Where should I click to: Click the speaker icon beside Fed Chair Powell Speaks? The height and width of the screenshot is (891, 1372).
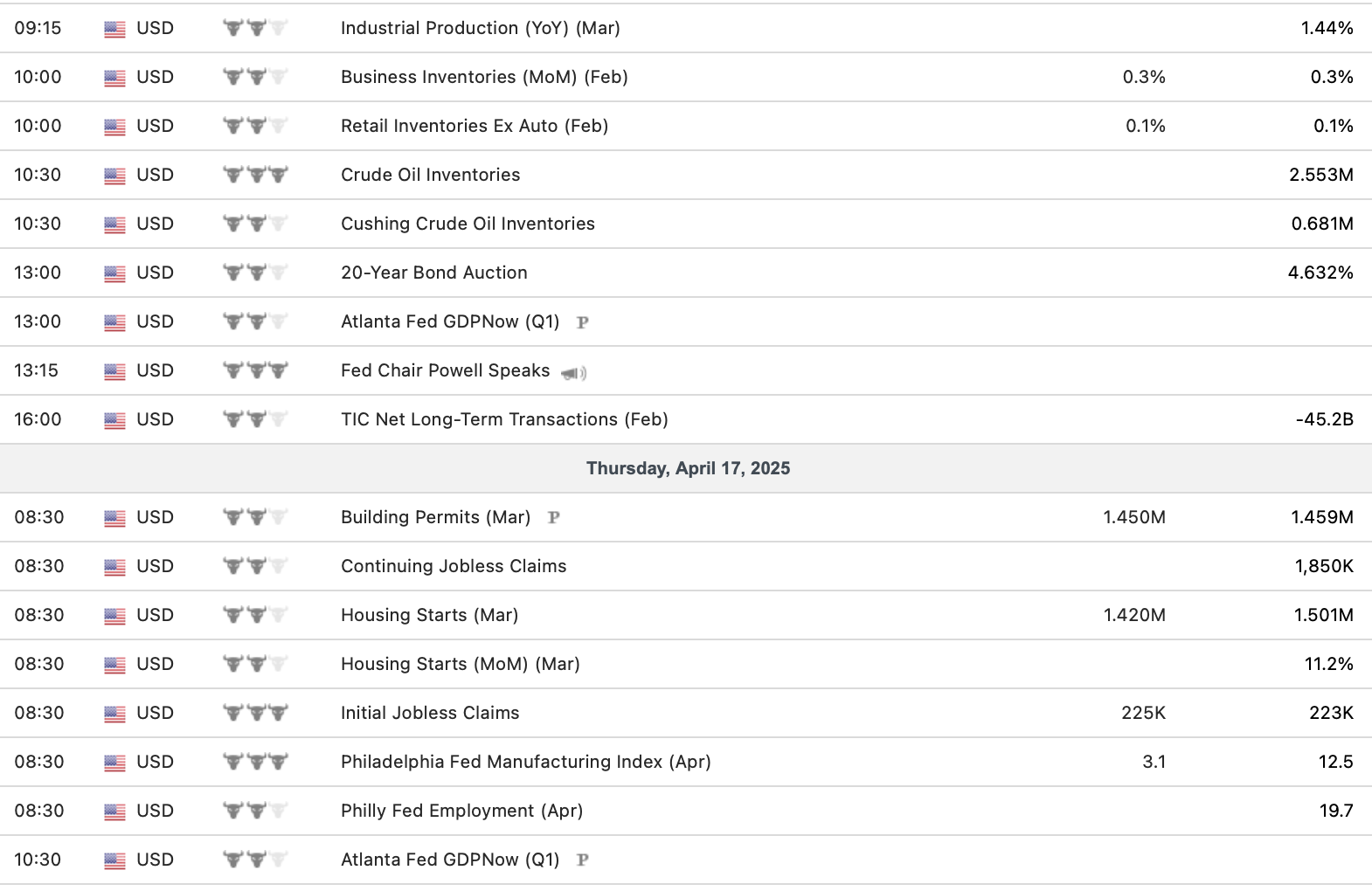573,373
